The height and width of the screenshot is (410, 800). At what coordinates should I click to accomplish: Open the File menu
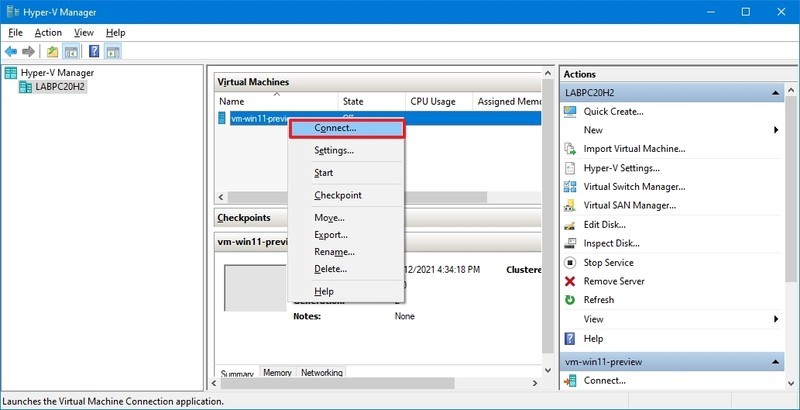[16, 33]
